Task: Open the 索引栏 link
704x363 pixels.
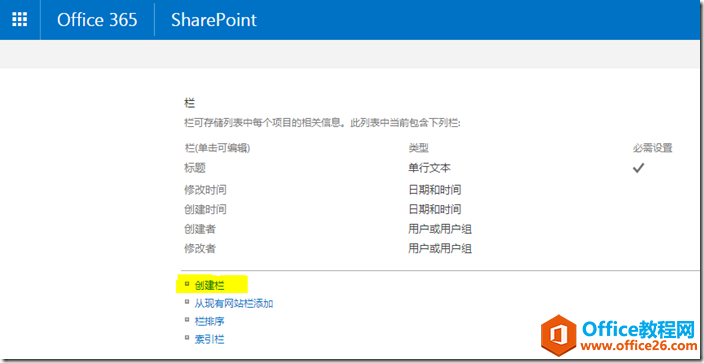Action: coord(210,339)
